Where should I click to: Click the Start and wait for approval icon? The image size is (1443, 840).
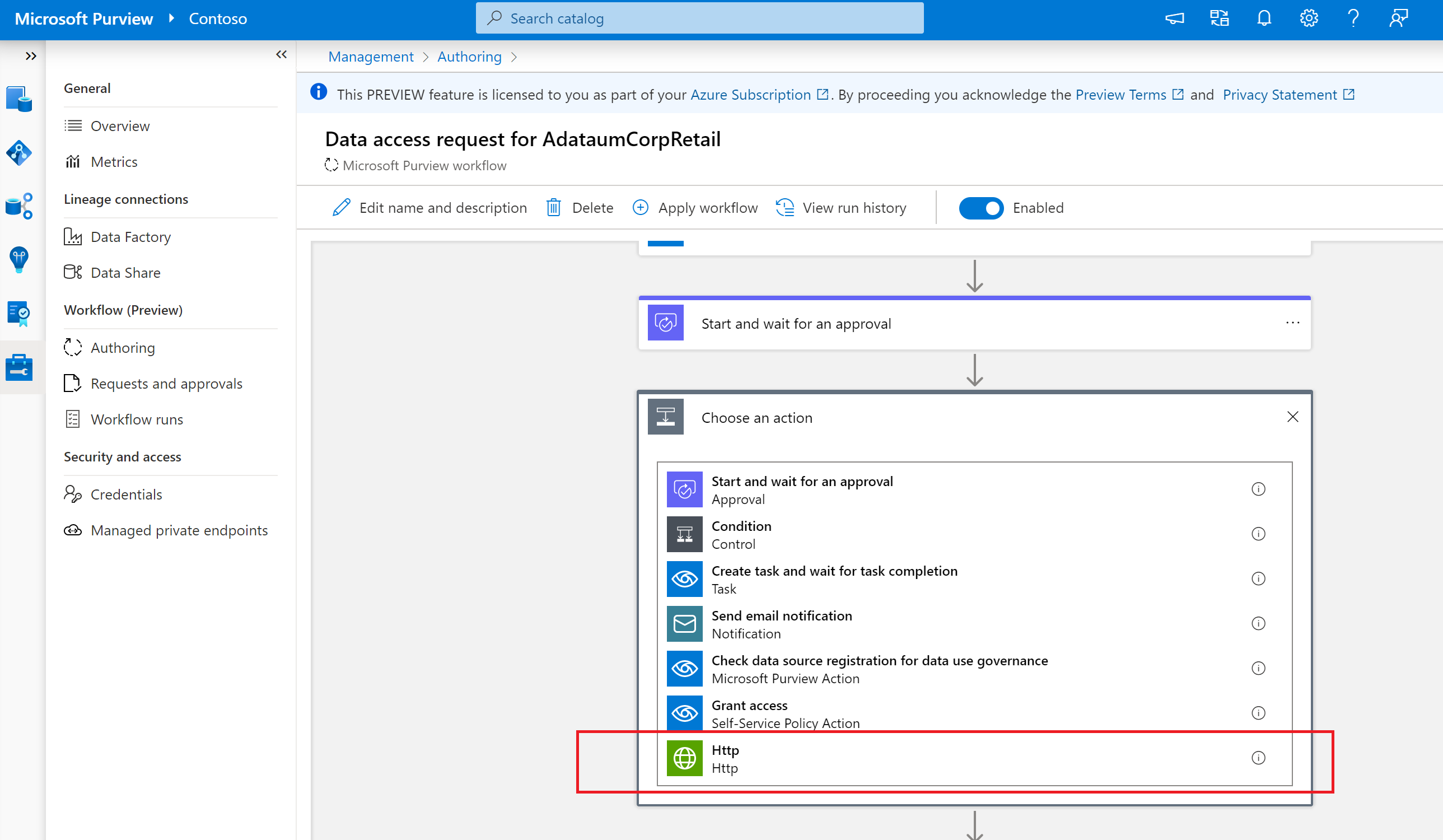(665, 323)
